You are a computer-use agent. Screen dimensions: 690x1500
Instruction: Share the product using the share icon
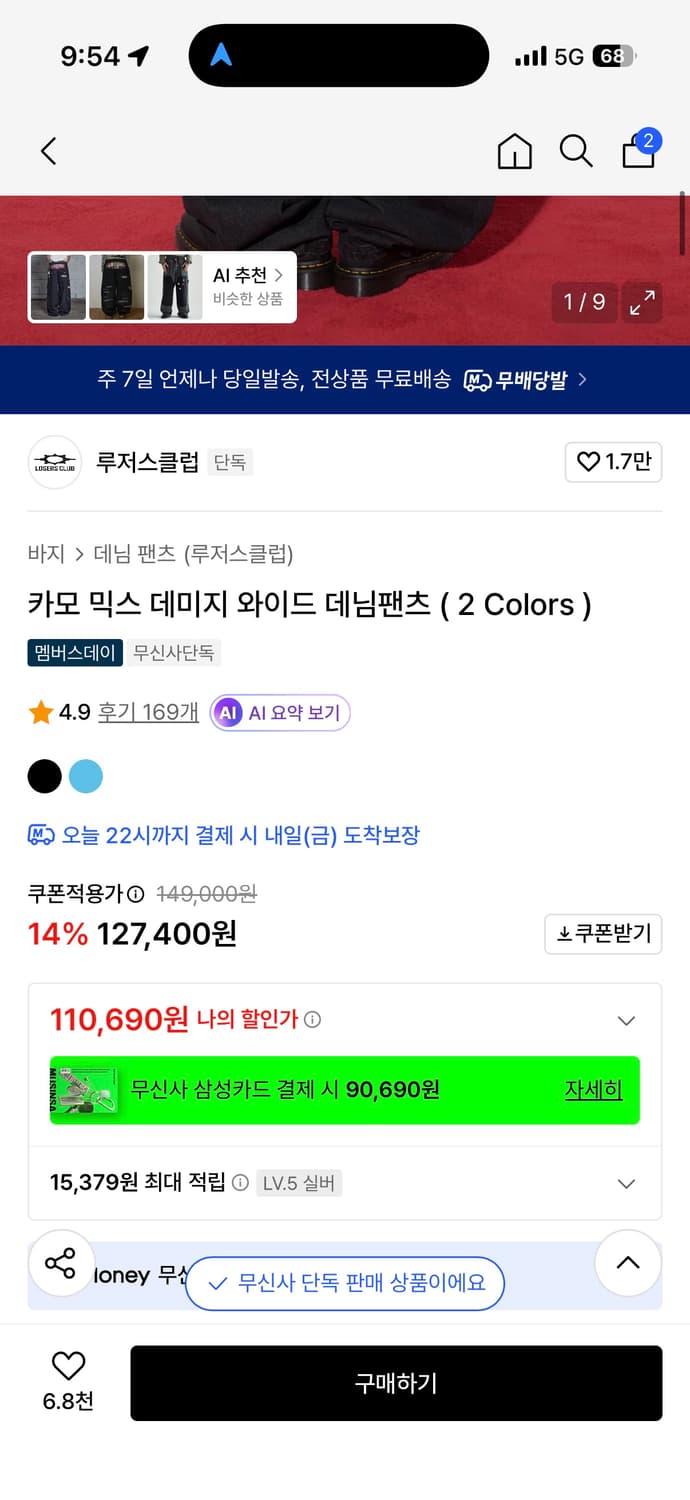tap(62, 1263)
